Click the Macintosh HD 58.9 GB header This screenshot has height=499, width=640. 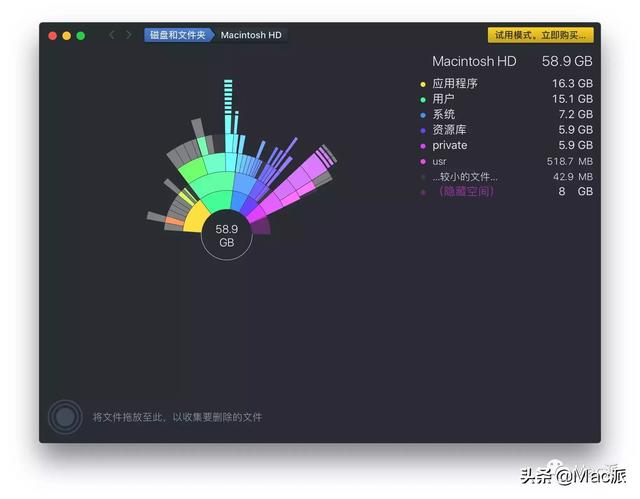512,61
